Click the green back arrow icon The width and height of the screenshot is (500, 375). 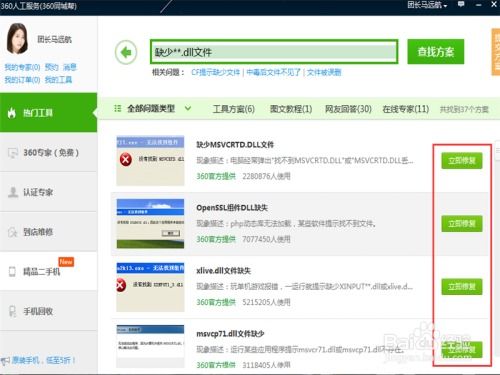coord(126,52)
